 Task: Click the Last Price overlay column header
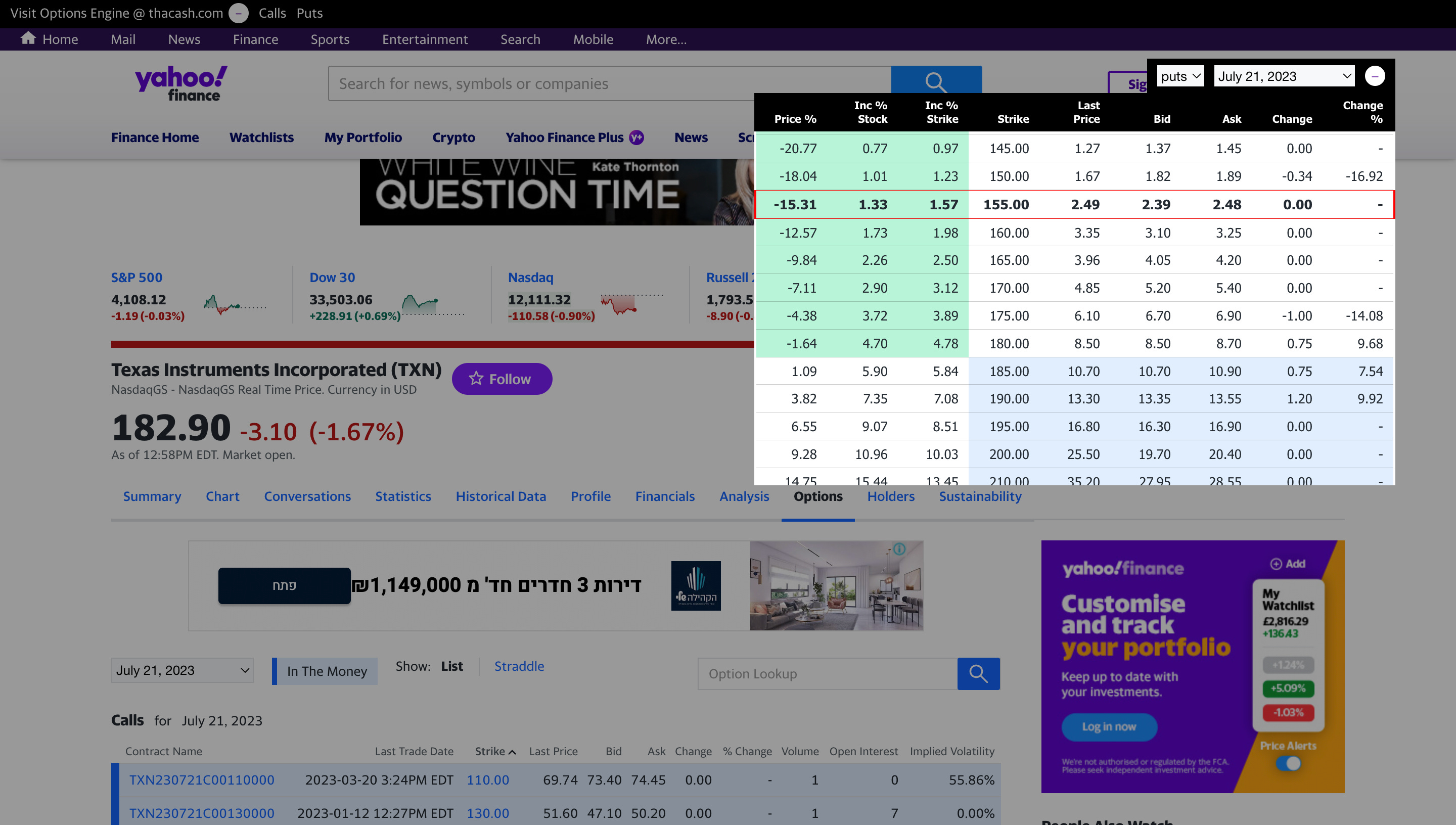1086,112
